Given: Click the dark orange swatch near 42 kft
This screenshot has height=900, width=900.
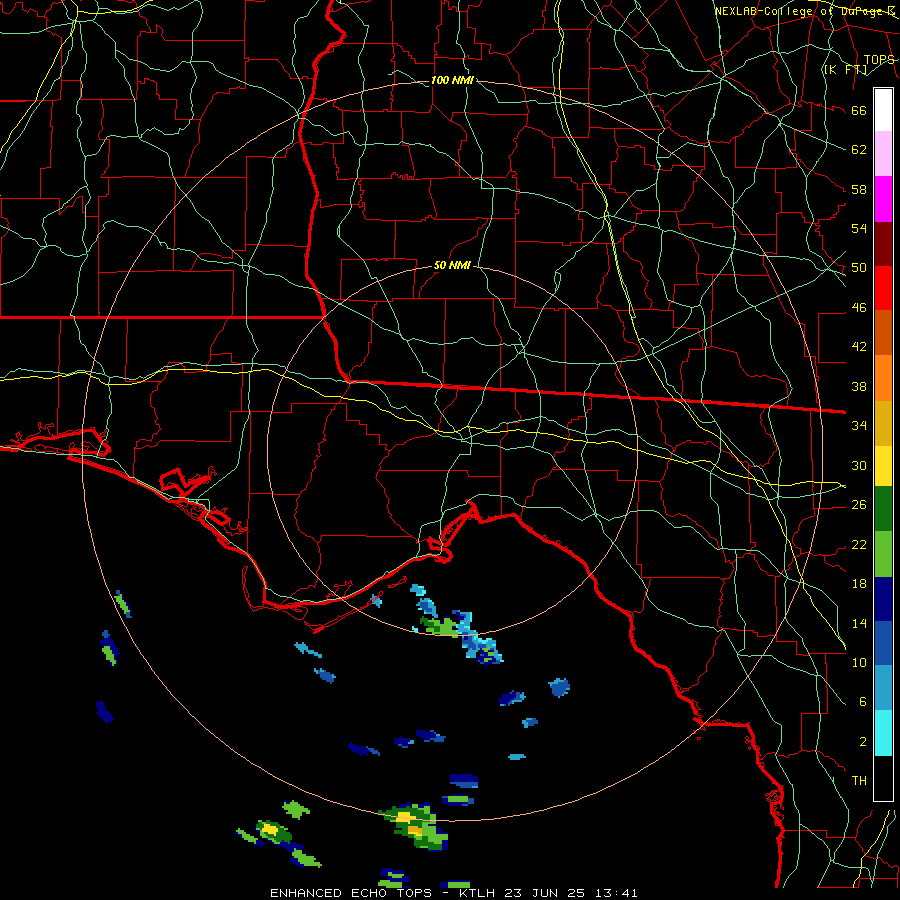Looking at the screenshot, I should (883, 333).
